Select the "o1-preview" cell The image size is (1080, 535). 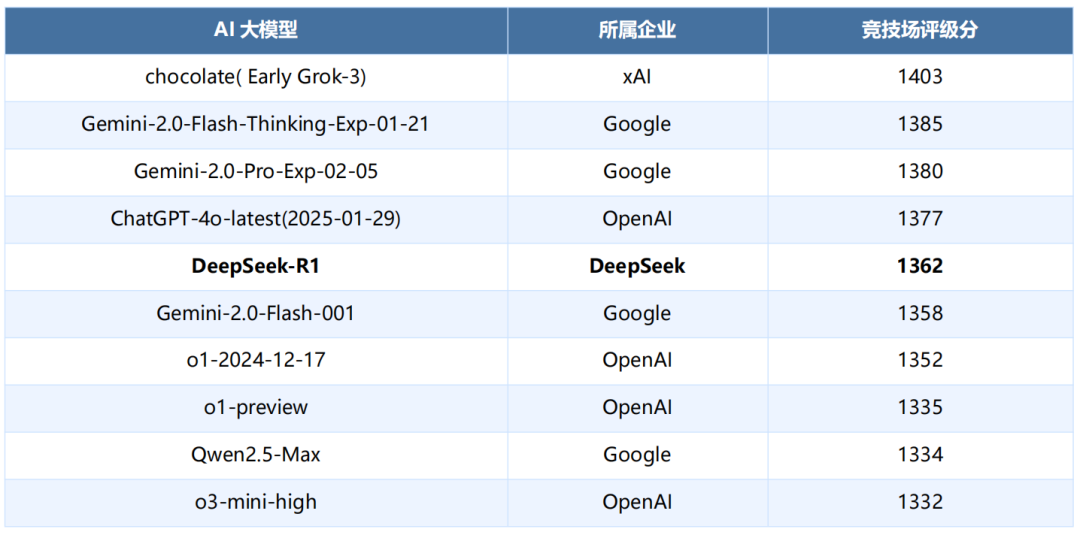(256, 408)
